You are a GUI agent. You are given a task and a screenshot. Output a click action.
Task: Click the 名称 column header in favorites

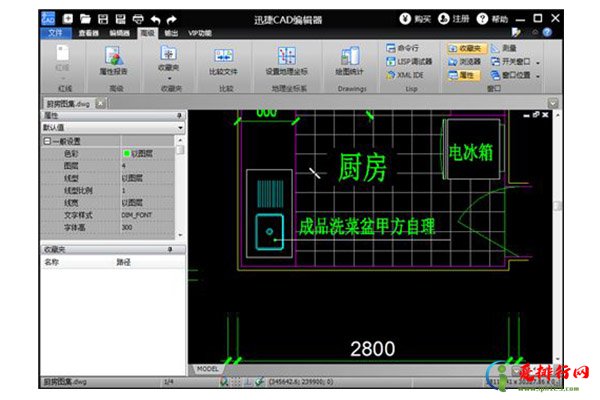coord(52,262)
